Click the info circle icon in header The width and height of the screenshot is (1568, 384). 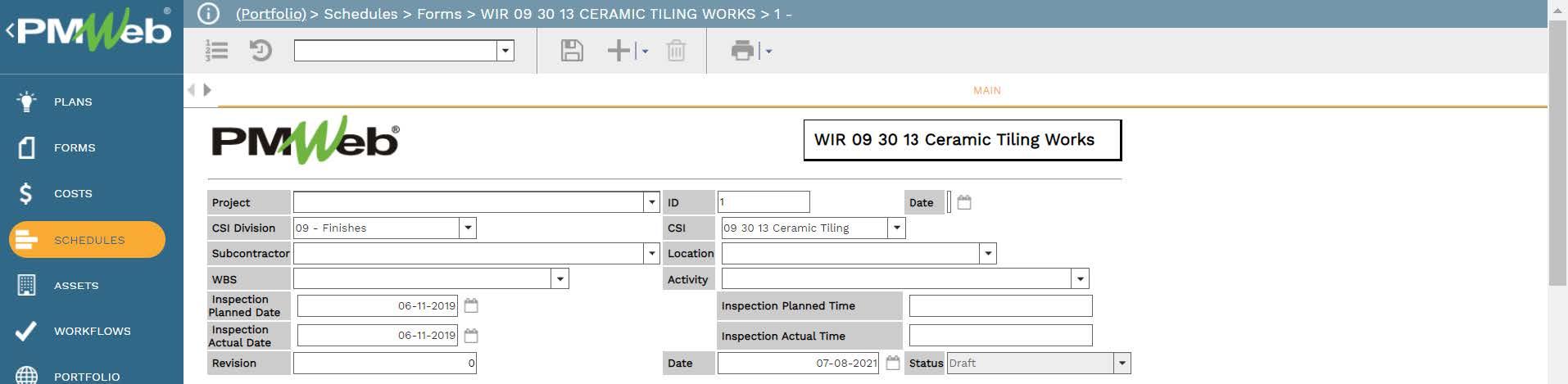point(208,14)
